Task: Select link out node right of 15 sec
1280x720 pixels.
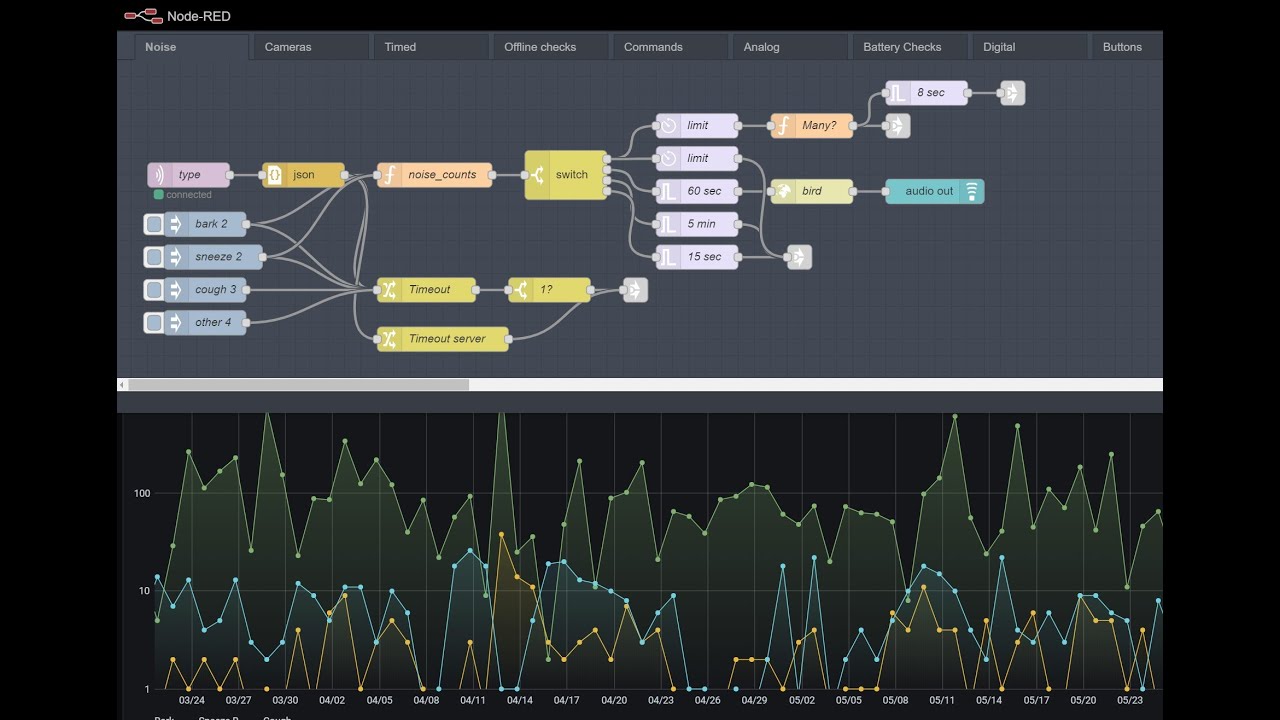Action: point(799,257)
